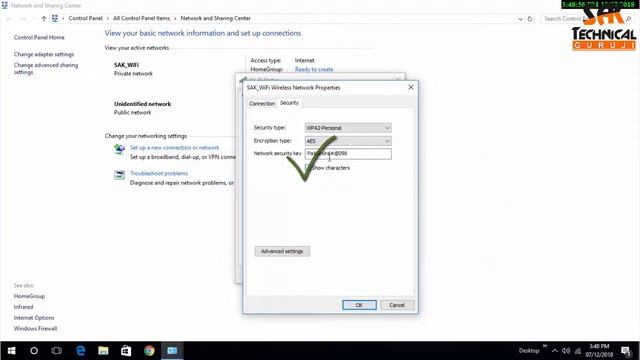The height and width of the screenshot is (360, 640).
Task: Click Set up a new connection or network
Action: click(x=174, y=147)
